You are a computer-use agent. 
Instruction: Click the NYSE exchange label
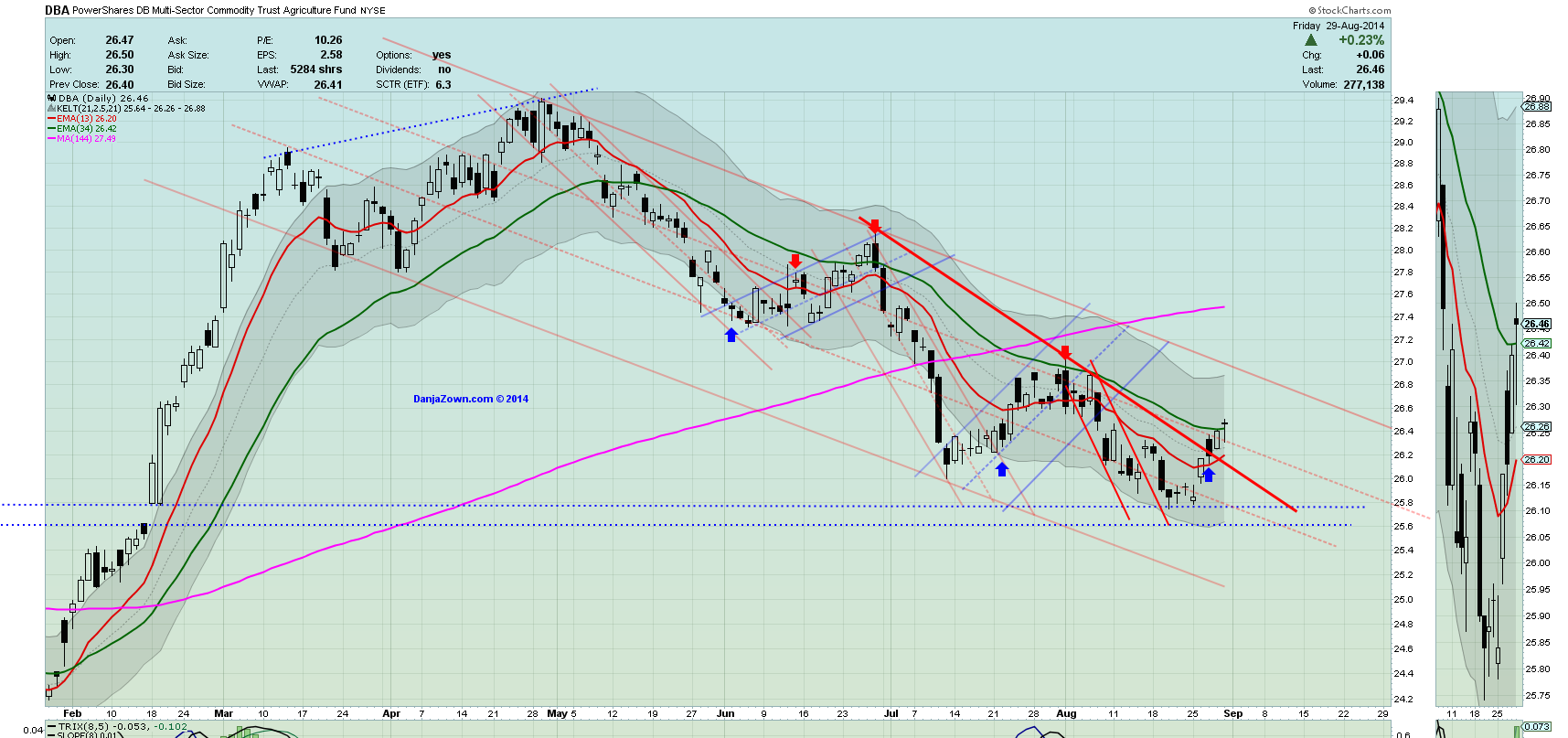[373, 11]
